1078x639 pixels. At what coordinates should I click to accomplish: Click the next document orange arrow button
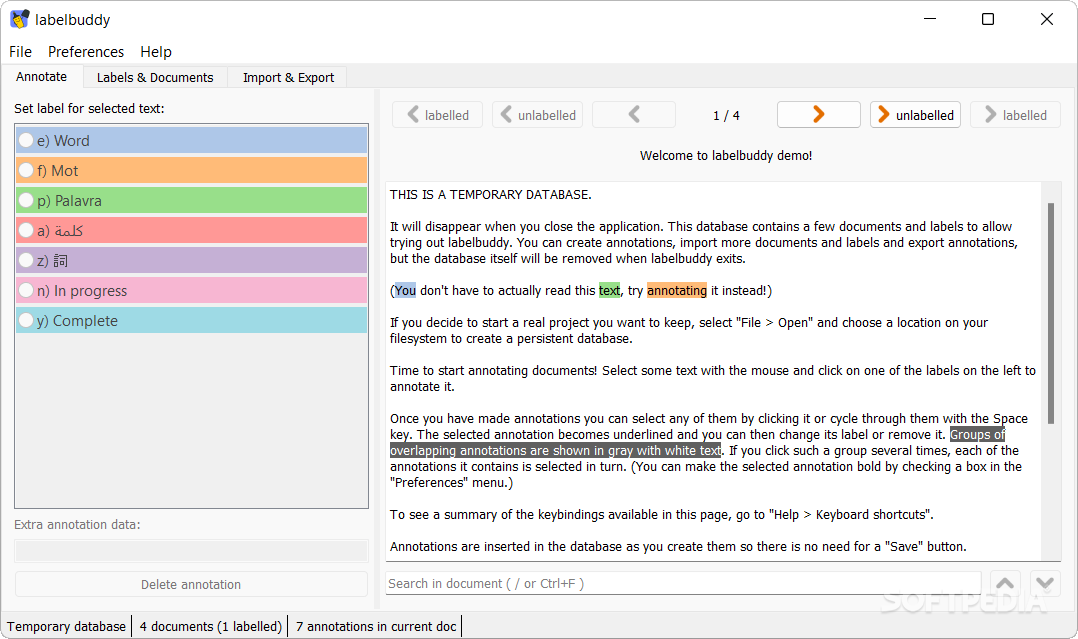pyautogui.click(x=819, y=115)
